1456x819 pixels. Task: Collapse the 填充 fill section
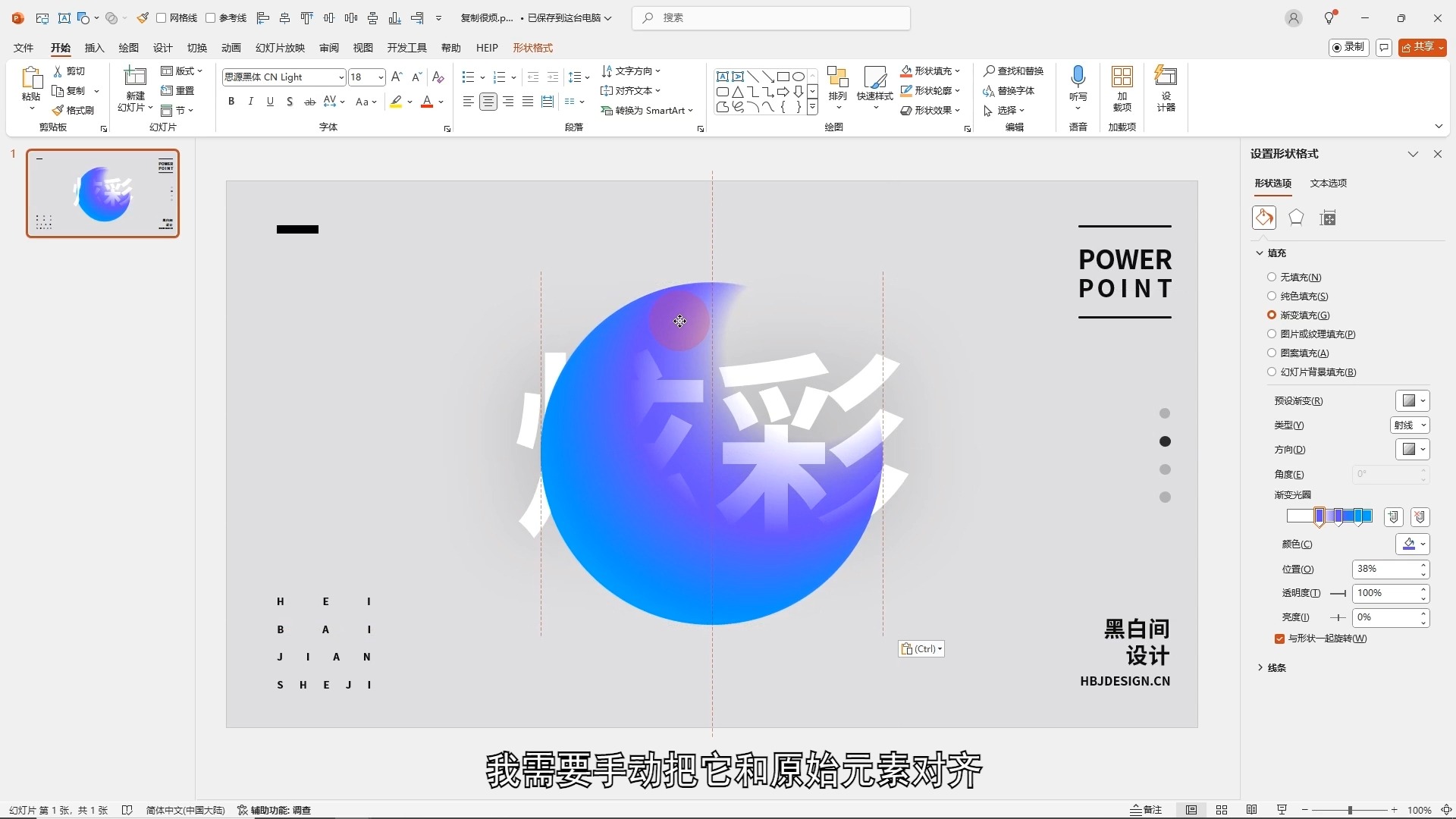click(x=1259, y=253)
